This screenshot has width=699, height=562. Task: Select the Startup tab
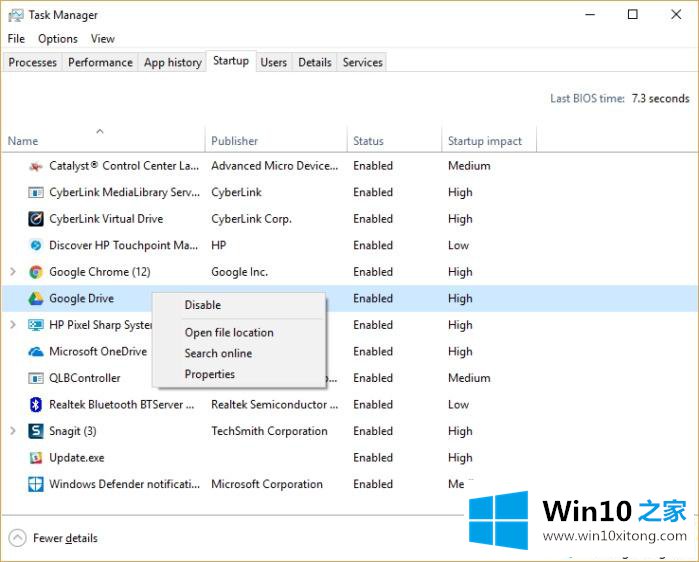[231, 61]
